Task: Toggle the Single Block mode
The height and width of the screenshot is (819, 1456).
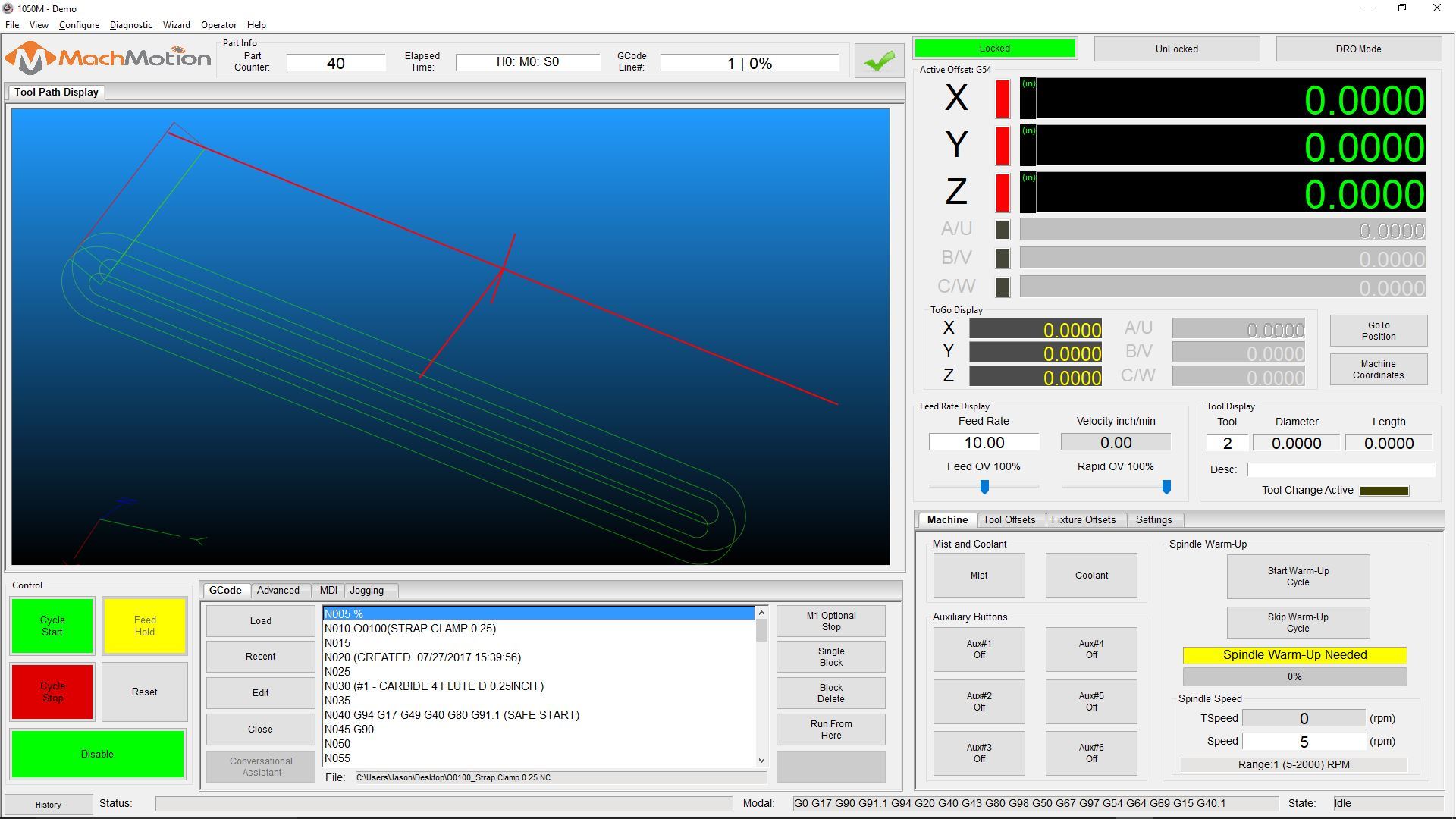Action: (x=830, y=657)
